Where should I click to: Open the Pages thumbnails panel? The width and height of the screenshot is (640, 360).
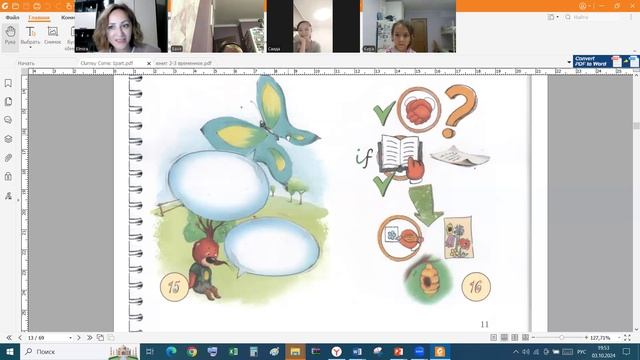click(x=8, y=102)
